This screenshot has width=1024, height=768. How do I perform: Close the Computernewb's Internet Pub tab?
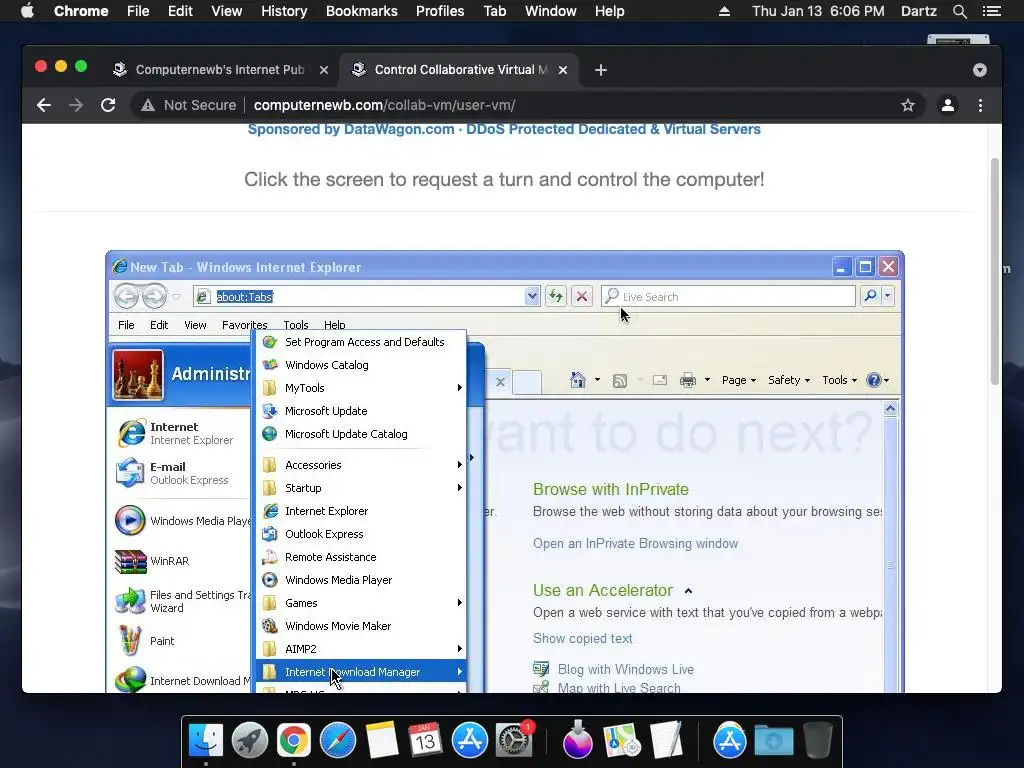pos(323,70)
